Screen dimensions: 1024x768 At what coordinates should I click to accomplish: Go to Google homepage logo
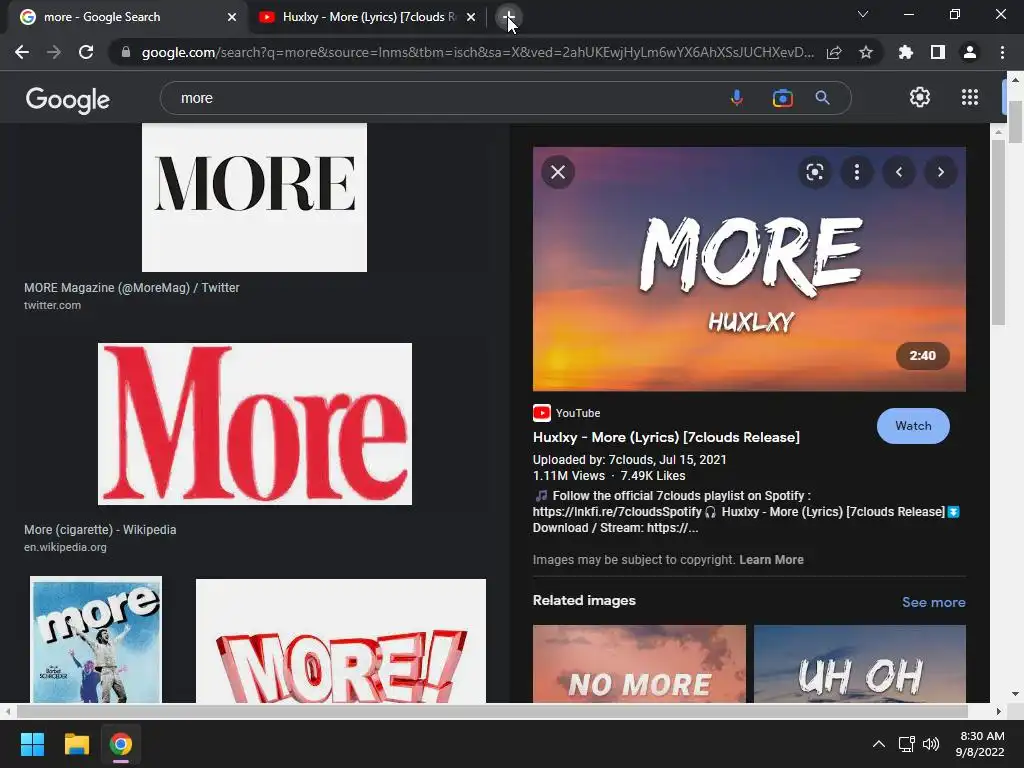tap(68, 99)
